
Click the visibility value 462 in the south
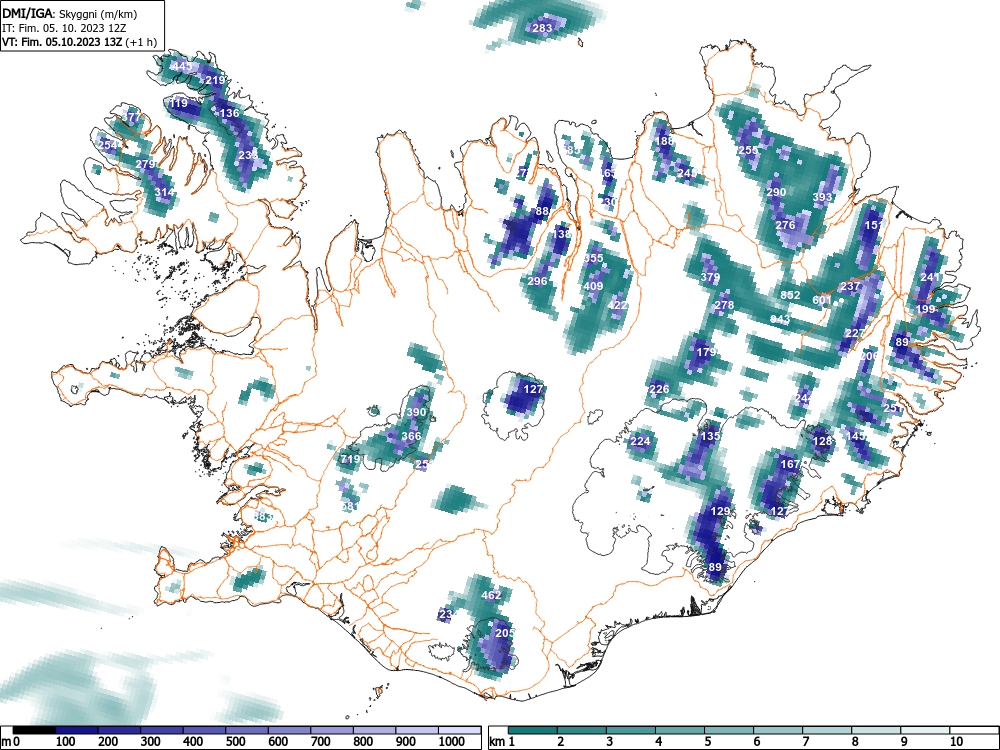click(x=491, y=595)
